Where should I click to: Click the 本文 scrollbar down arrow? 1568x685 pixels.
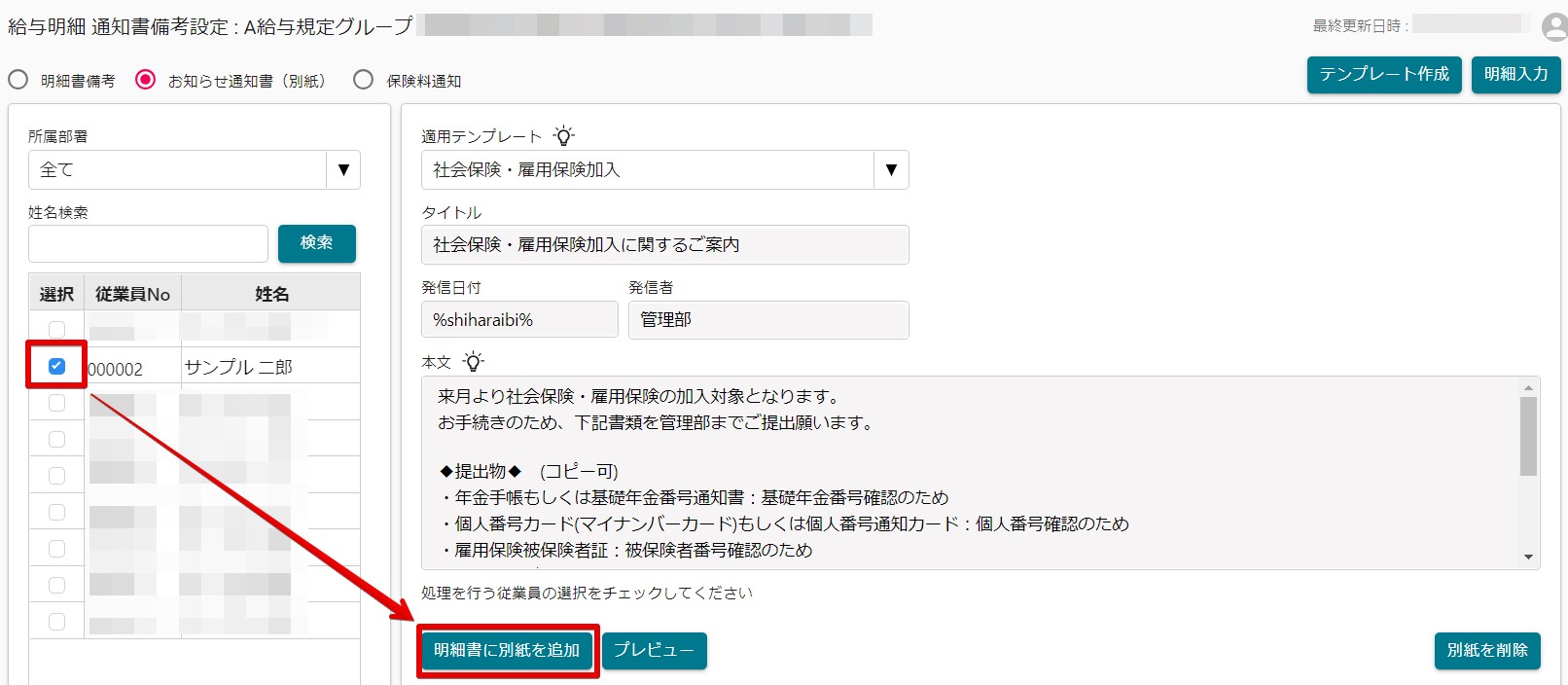tap(1528, 558)
